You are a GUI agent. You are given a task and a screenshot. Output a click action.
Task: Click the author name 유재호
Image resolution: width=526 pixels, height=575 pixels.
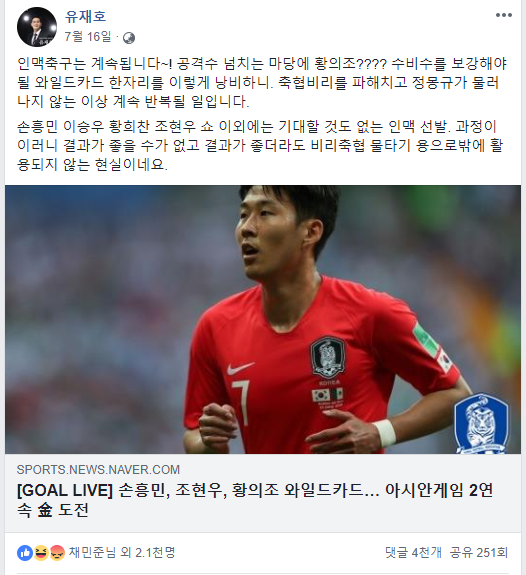(x=85, y=16)
